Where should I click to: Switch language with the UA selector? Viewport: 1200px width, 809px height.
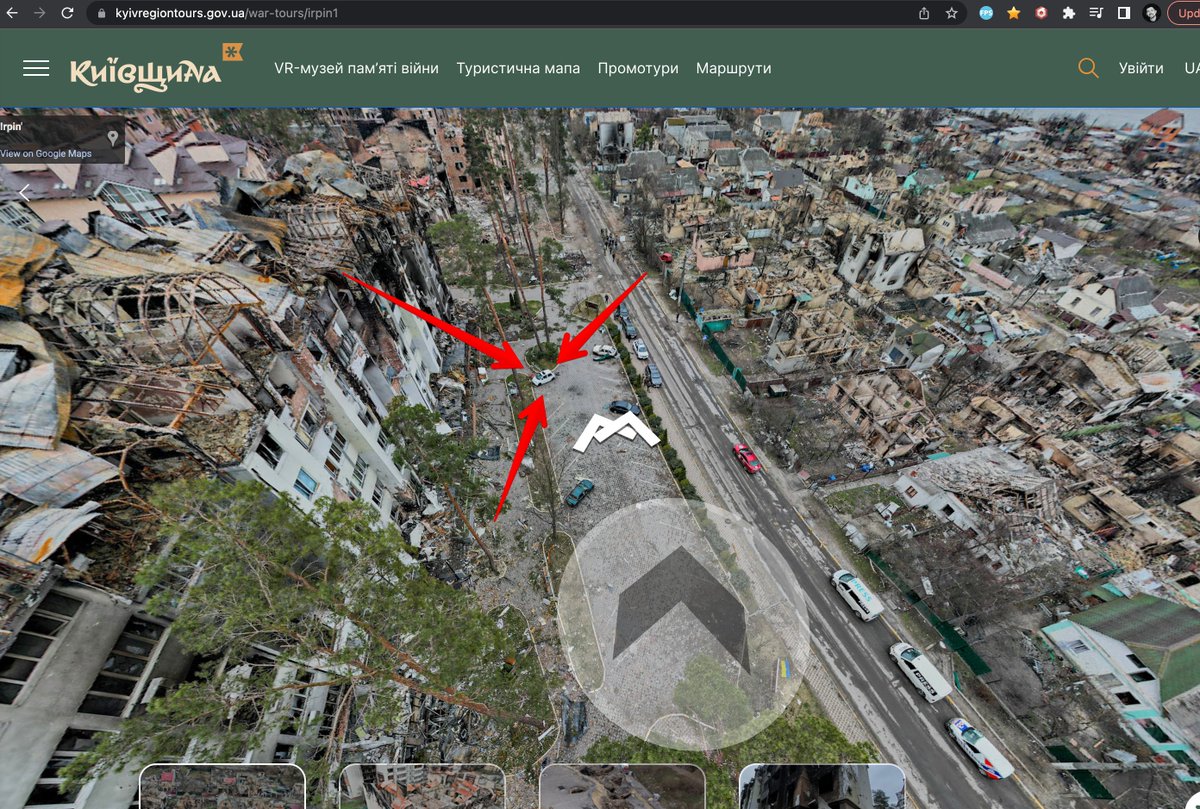click(1192, 68)
